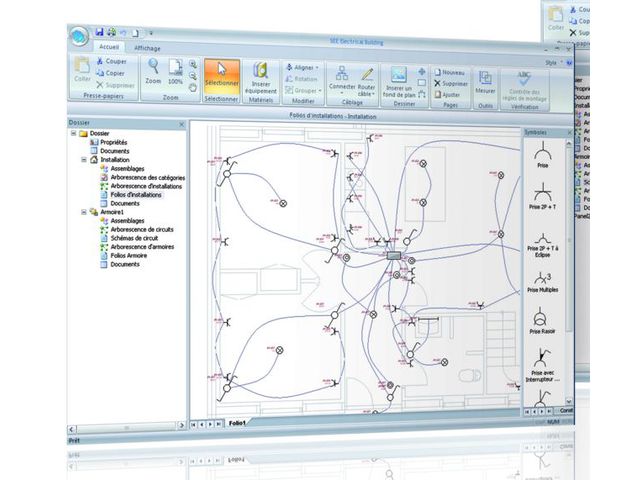Choose the Mesurer tool

[x=485, y=81]
